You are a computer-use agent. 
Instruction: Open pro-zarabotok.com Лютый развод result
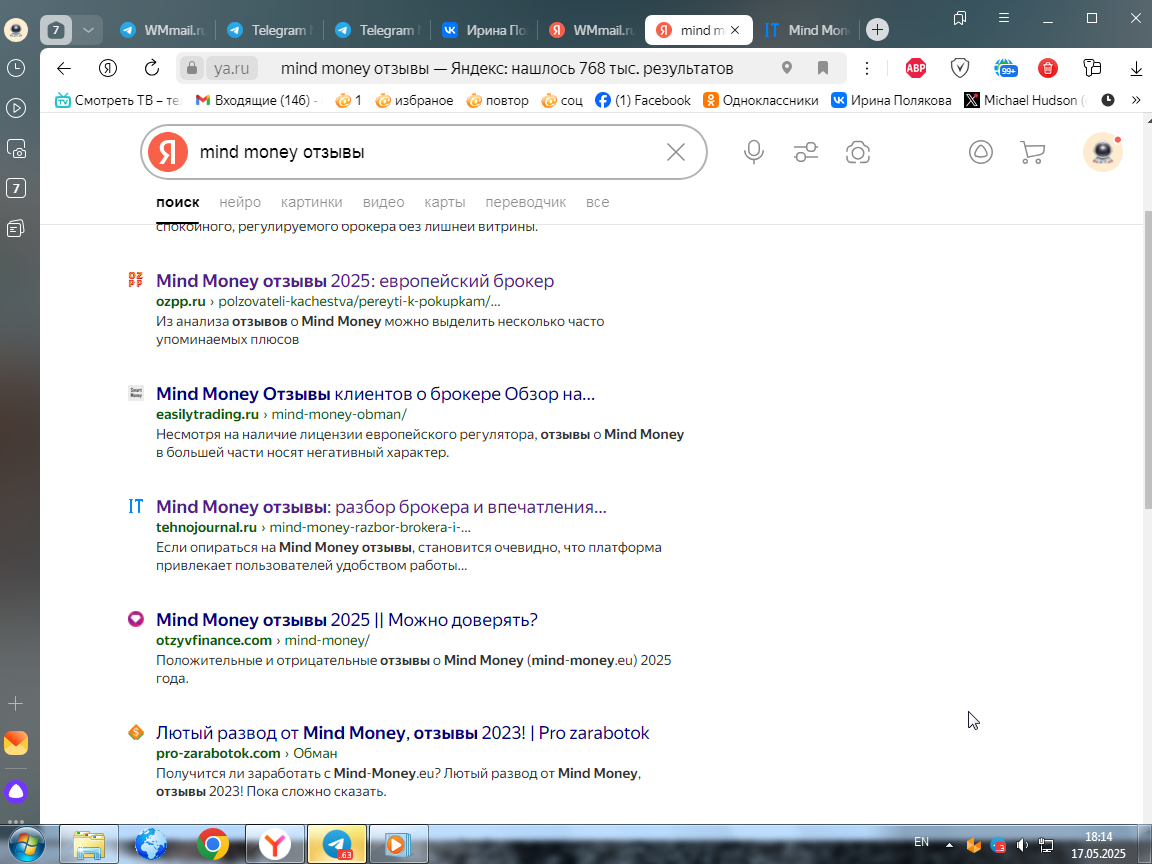(403, 733)
